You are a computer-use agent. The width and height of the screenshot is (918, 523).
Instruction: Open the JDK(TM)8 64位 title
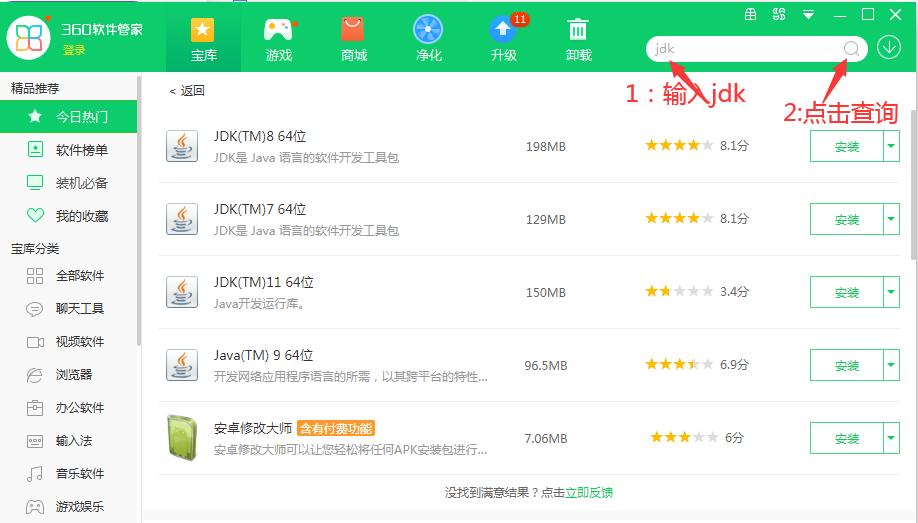[260, 136]
